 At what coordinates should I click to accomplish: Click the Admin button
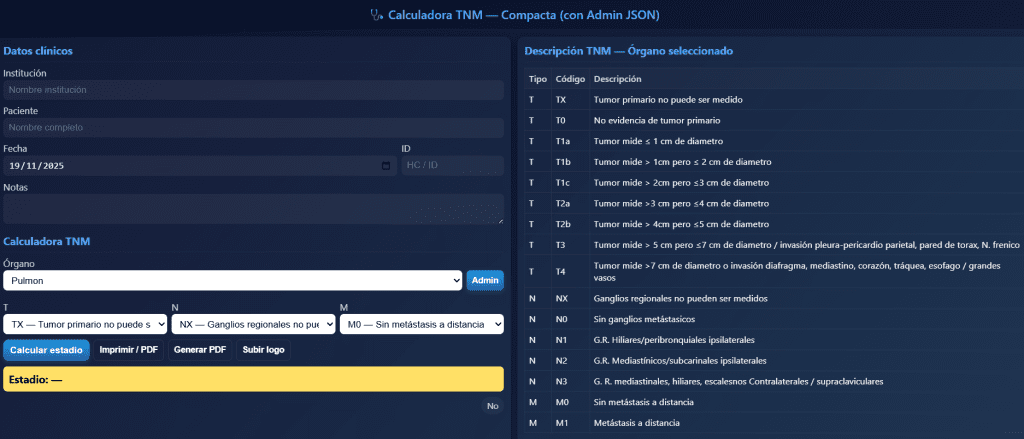click(x=485, y=280)
